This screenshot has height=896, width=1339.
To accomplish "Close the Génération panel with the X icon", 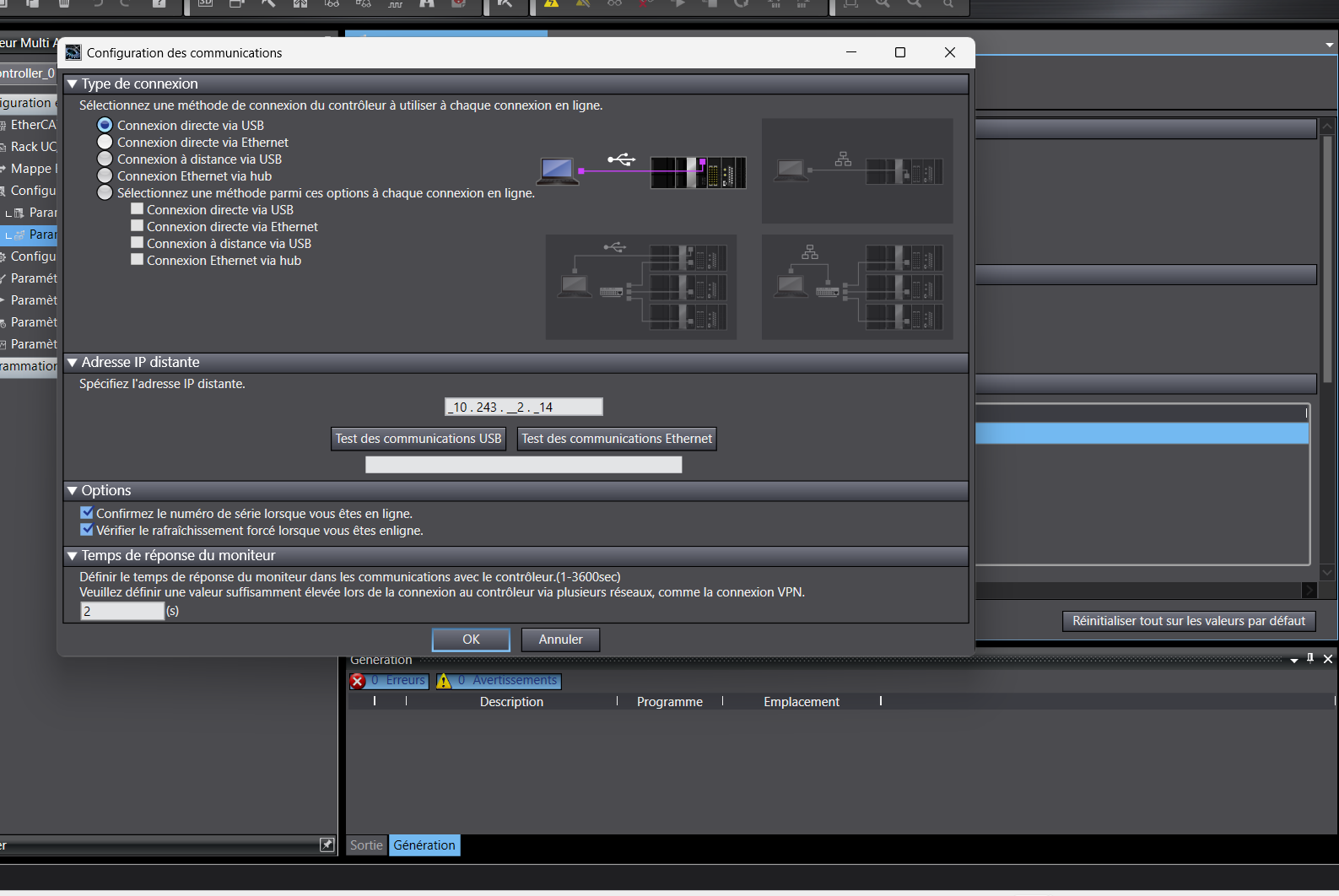I will (1328, 659).
